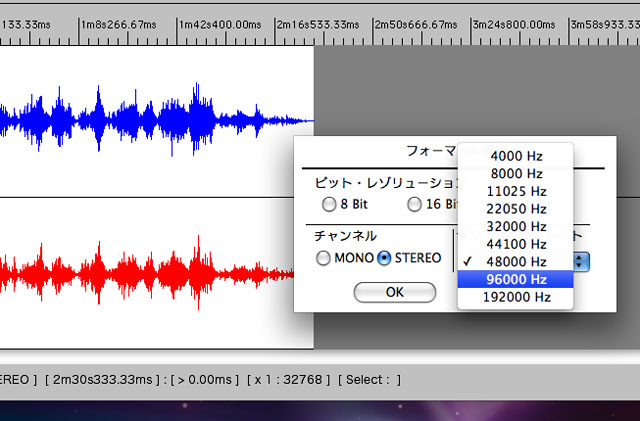Click the ビット・レゾリューション section label

tap(386, 183)
